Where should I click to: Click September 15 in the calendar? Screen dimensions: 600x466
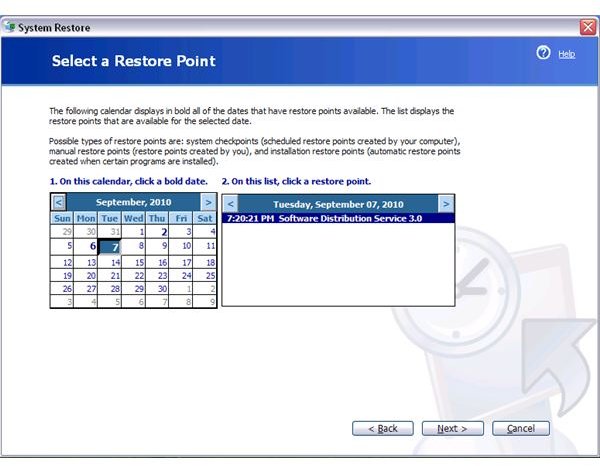[x=134, y=262]
